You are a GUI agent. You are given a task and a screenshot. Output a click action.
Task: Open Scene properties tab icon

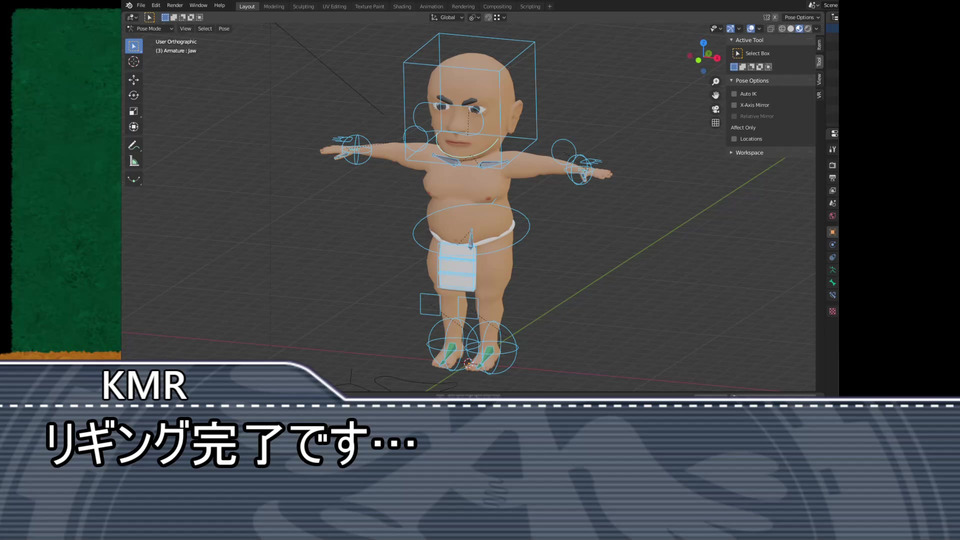point(832,203)
